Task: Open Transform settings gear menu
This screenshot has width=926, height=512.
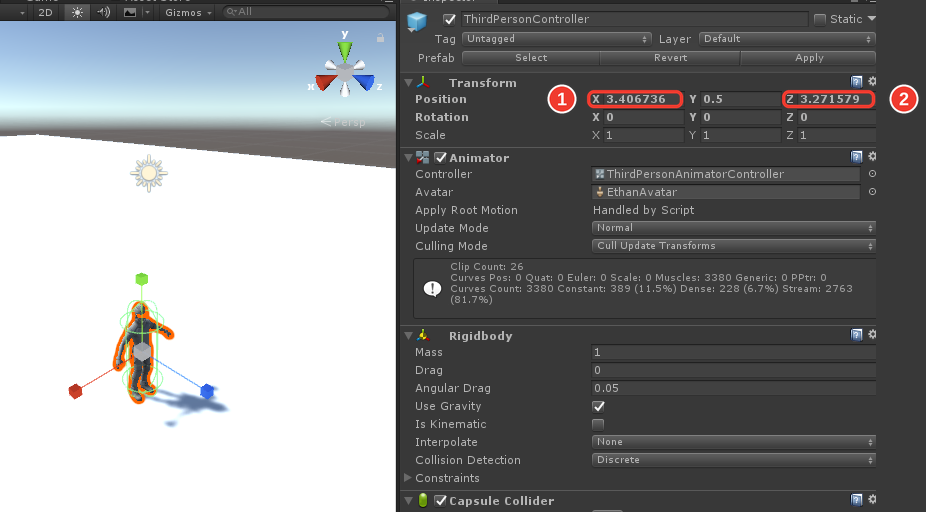Action: (872, 81)
